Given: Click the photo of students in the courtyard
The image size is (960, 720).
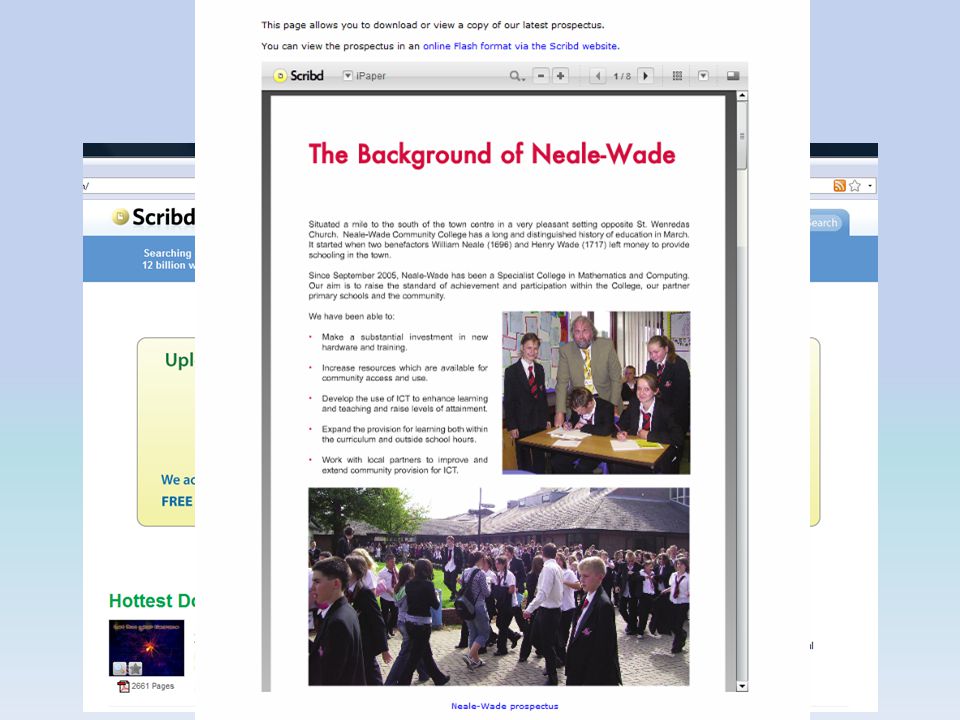Looking at the screenshot, I should pyautogui.click(x=498, y=587).
